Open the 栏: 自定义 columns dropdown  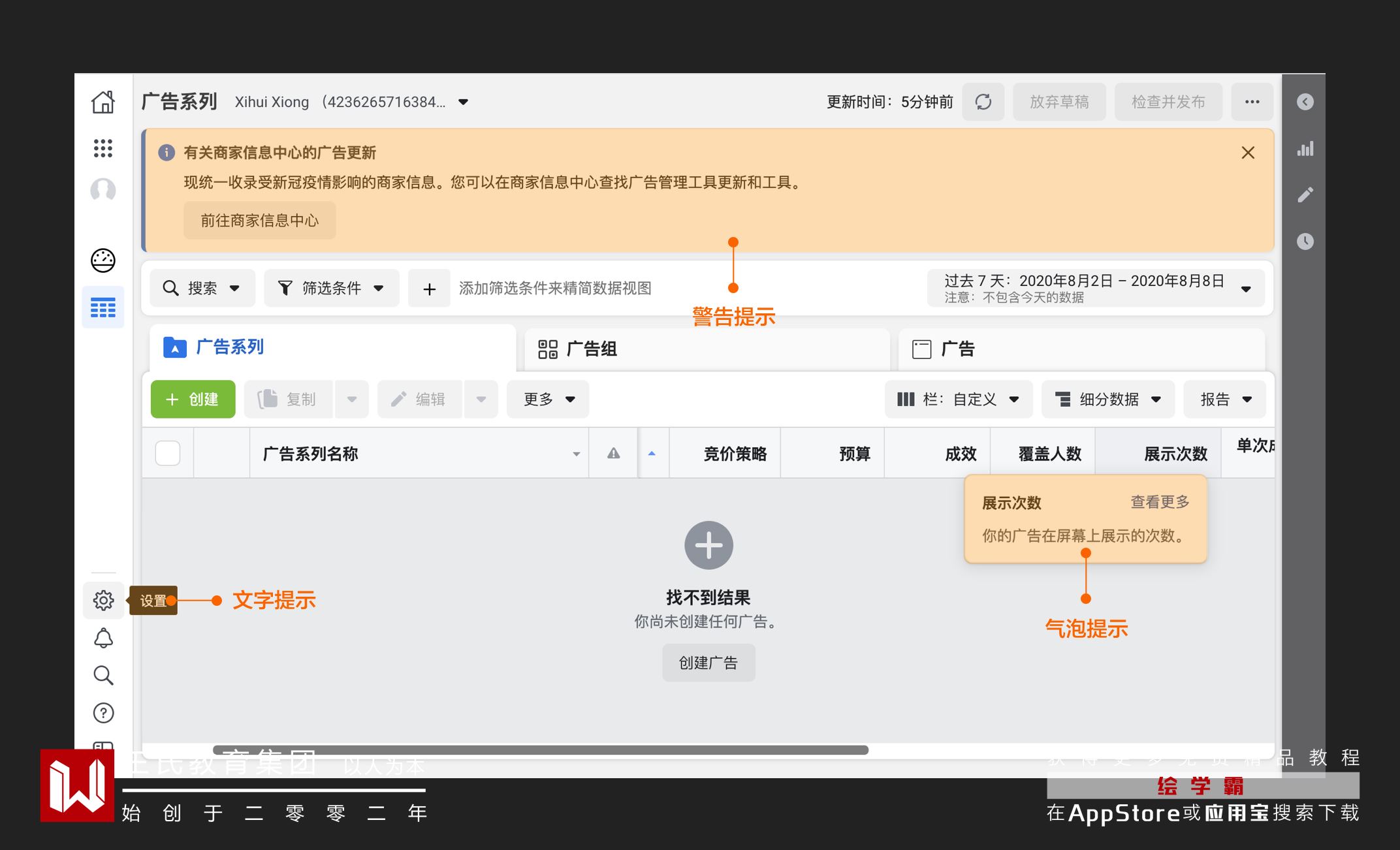[958, 399]
